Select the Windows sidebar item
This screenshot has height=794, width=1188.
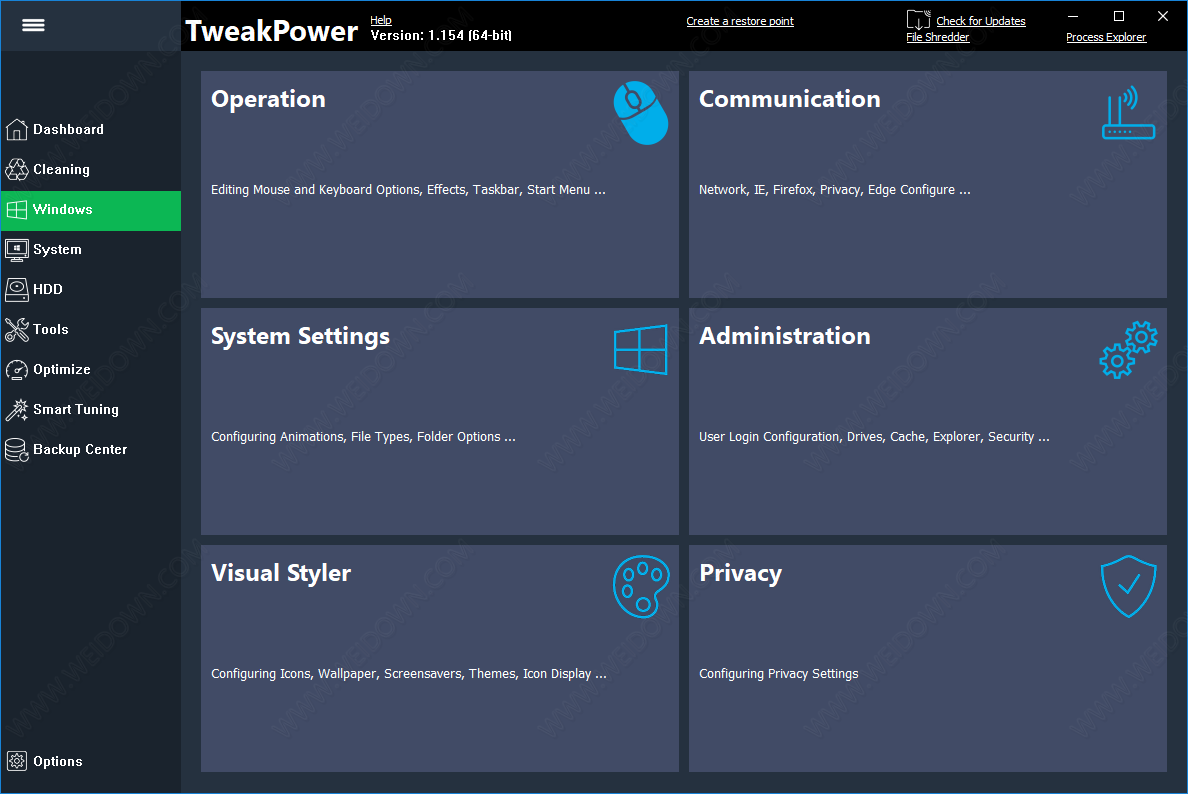point(91,210)
